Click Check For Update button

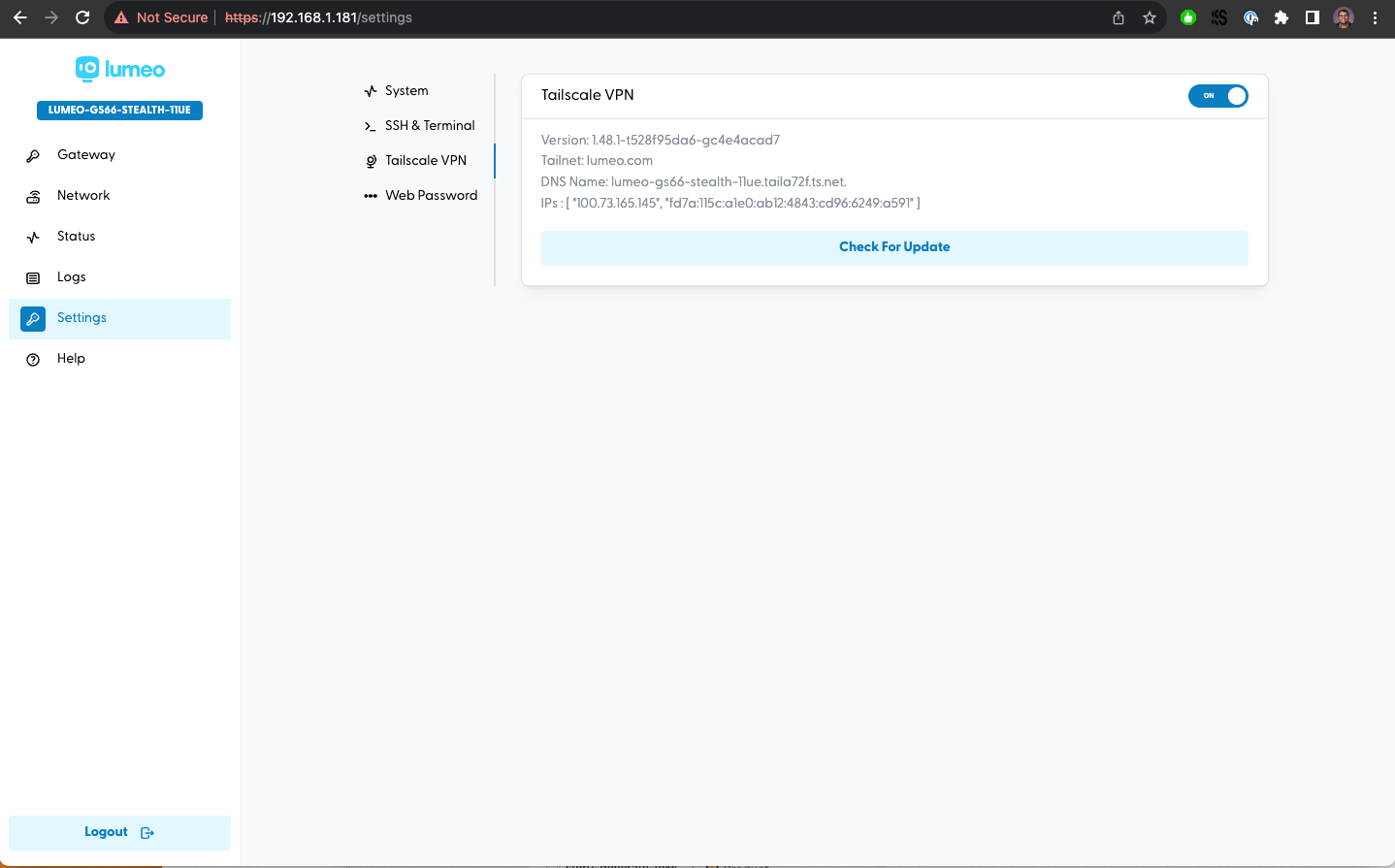click(894, 247)
